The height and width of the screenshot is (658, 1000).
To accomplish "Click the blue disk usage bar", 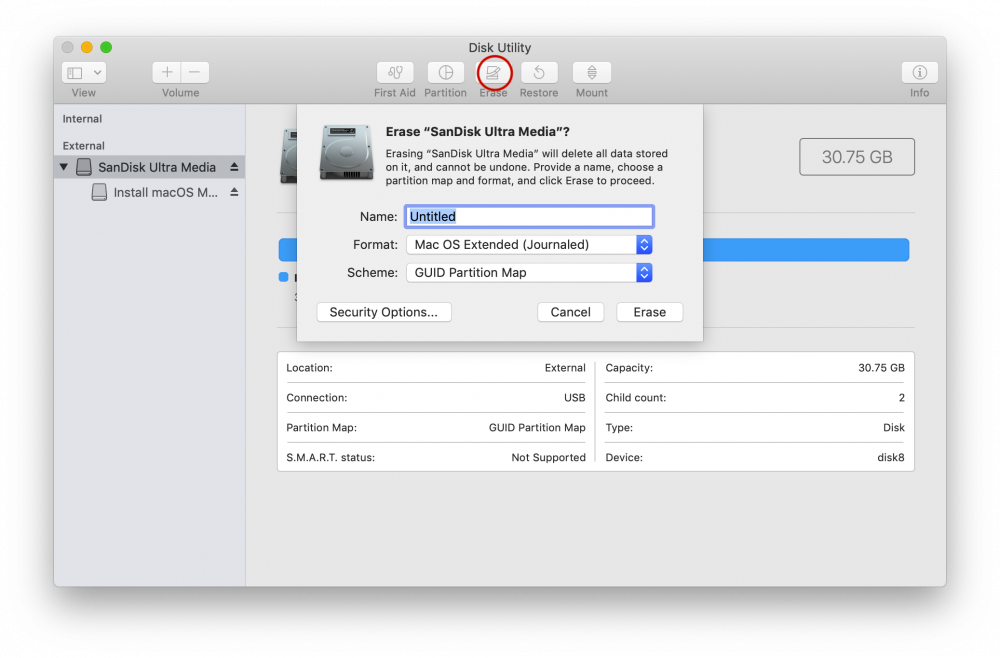I will 805,250.
